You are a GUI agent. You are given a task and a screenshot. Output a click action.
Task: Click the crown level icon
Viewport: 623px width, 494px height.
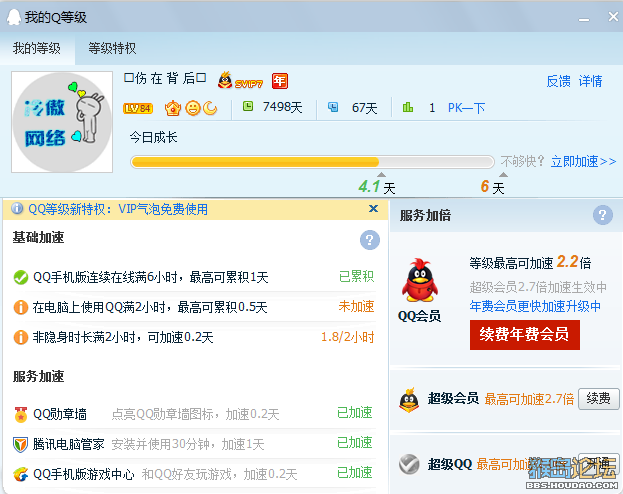click(x=173, y=108)
